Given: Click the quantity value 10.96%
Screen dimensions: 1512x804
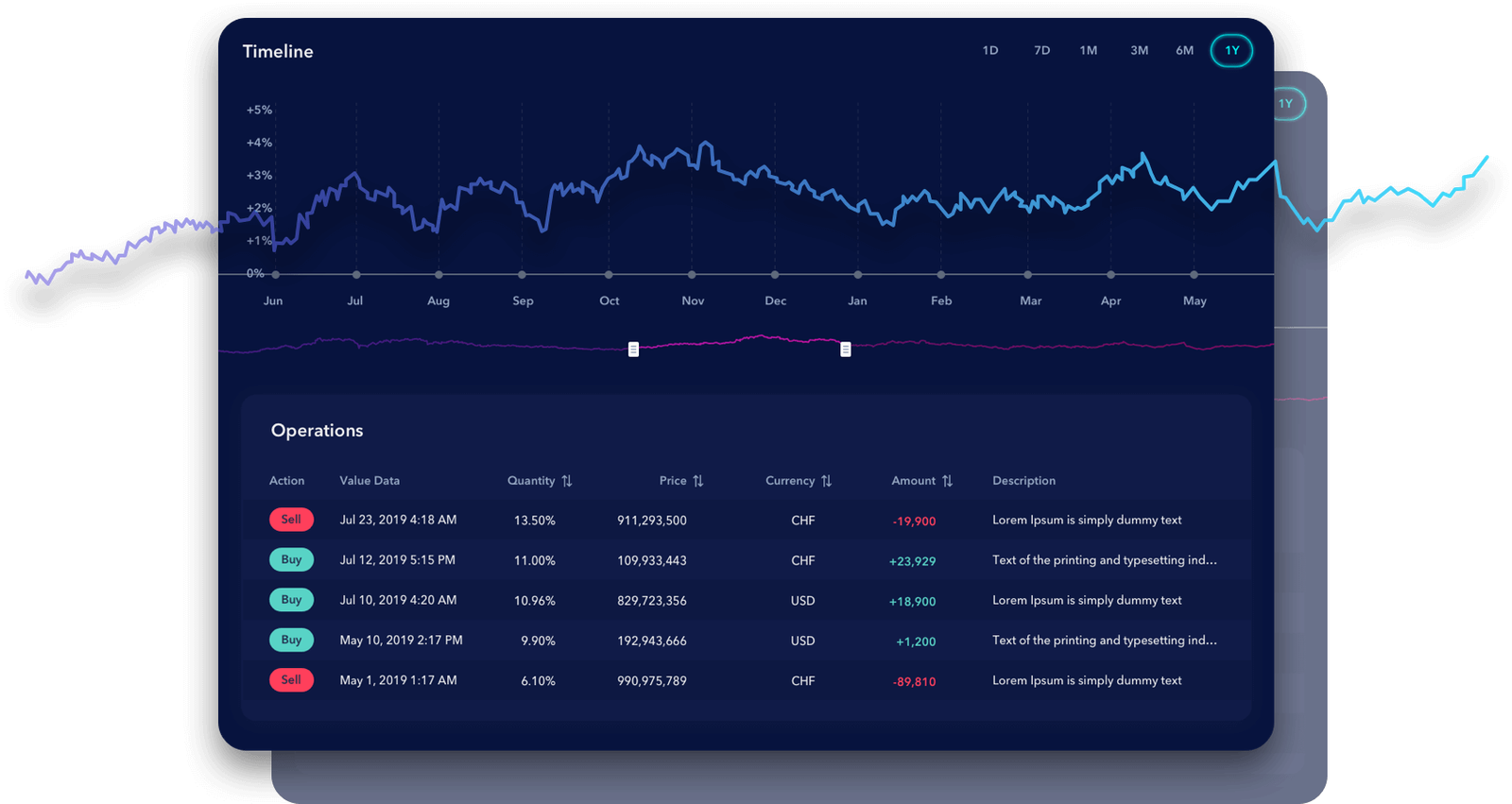Looking at the screenshot, I should [x=535, y=601].
